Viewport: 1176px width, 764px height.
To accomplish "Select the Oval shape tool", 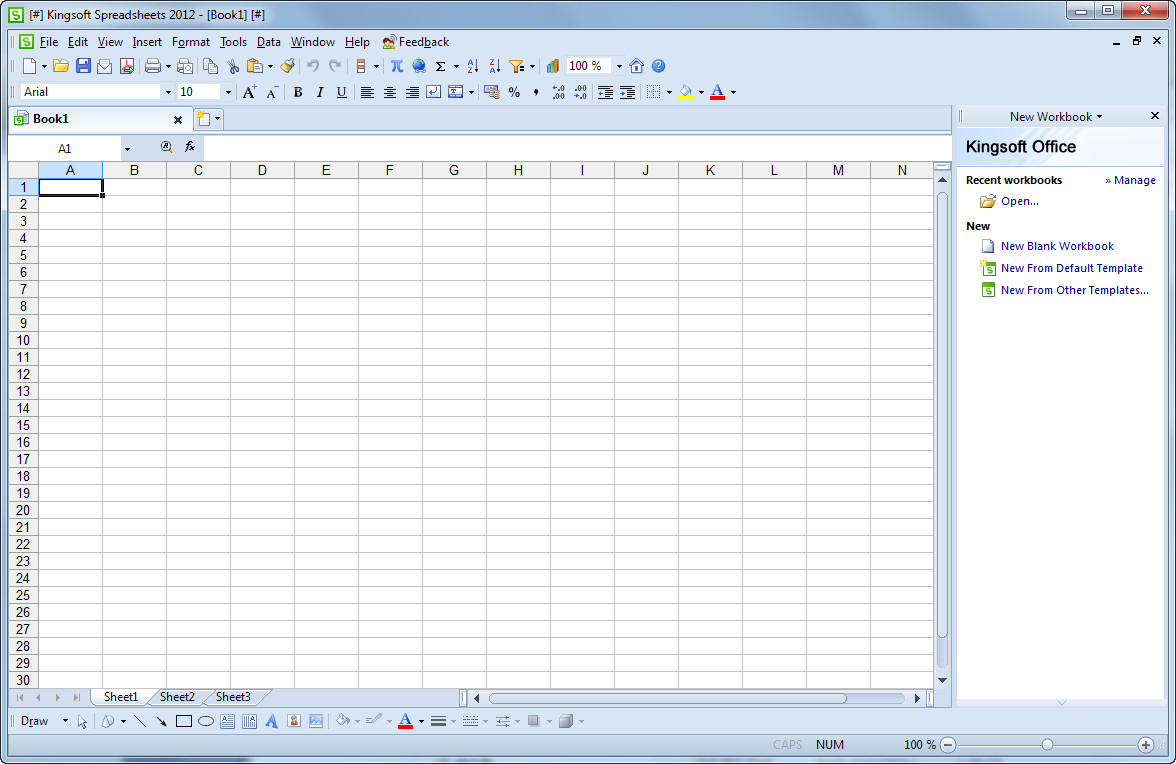I will click(x=206, y=721).
